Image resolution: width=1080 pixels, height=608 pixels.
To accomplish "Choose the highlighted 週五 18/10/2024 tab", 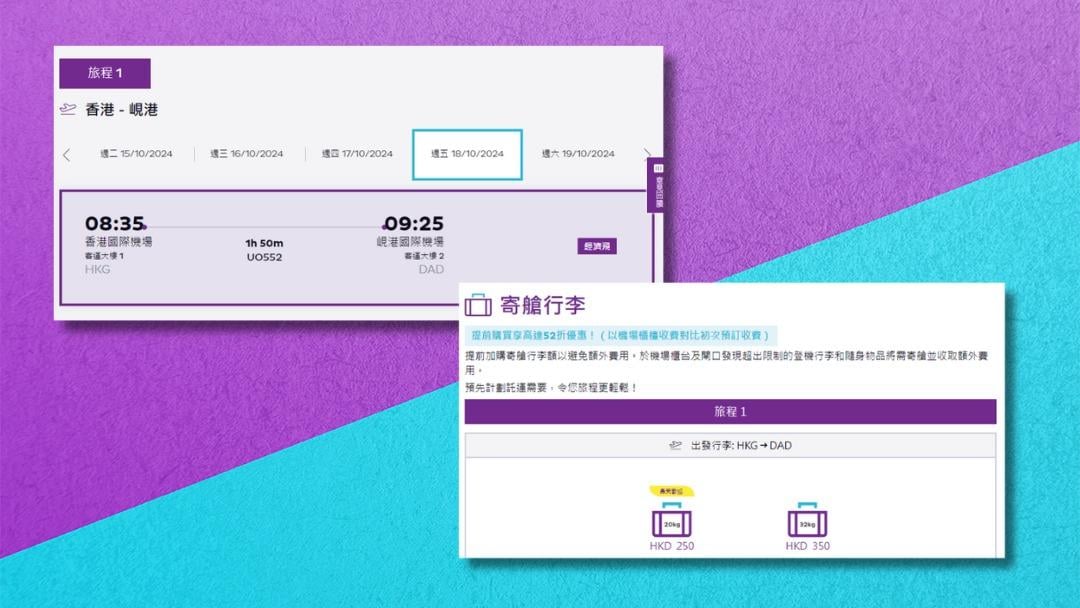I will pos(467,154).
